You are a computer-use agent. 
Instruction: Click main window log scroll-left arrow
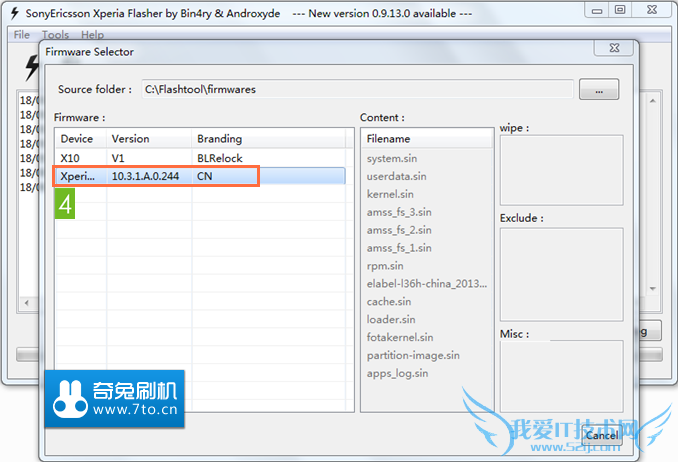[27, 303]
